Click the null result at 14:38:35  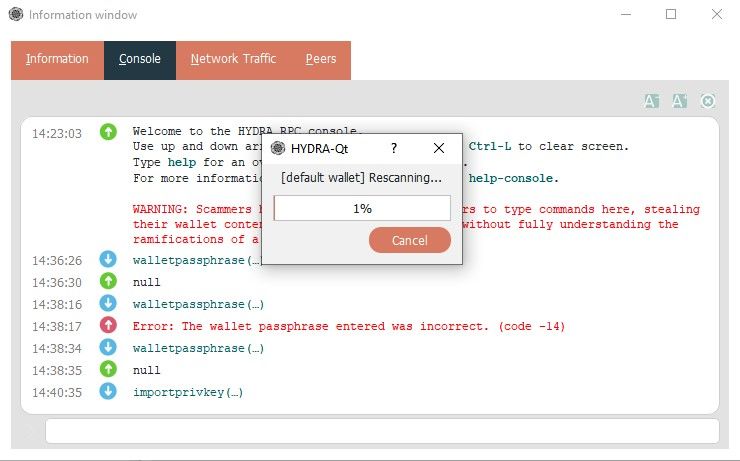click(146, 370)
